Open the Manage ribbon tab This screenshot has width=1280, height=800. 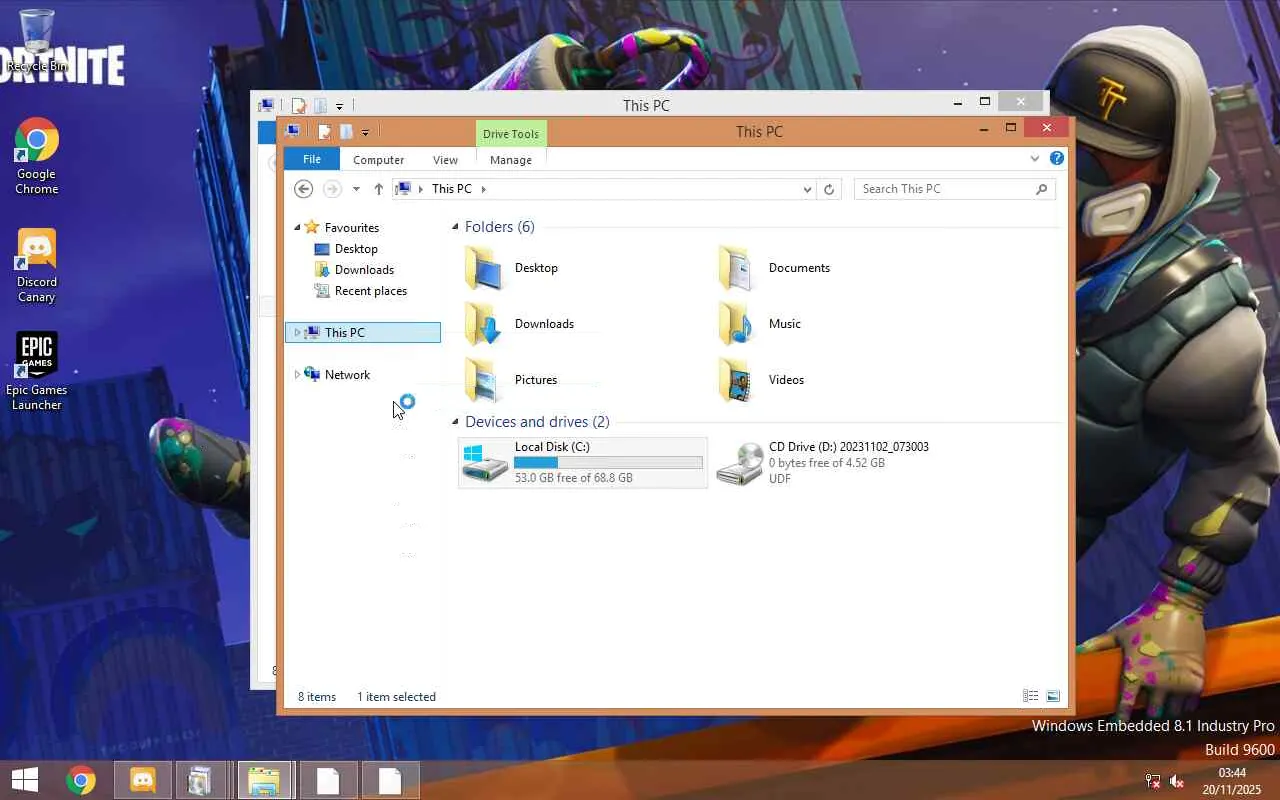tap(511, 159)
